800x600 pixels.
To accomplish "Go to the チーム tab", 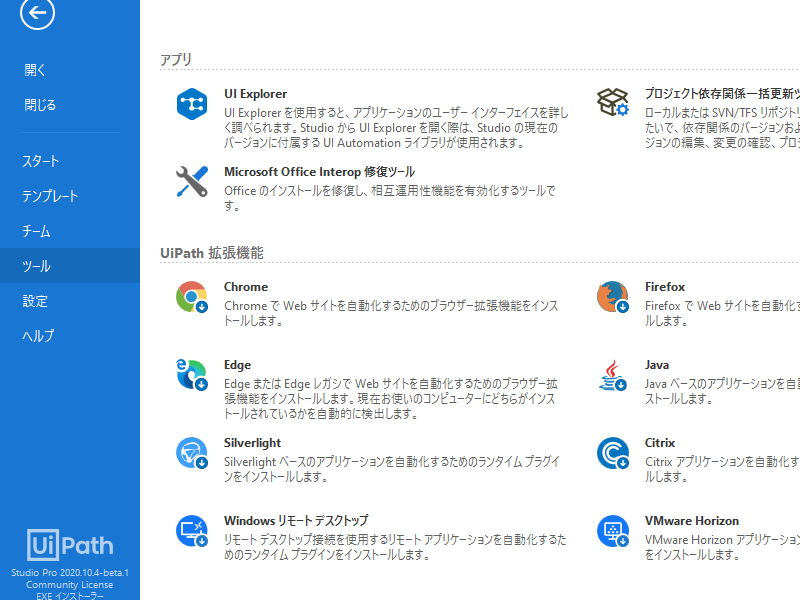I will [36, 231].
